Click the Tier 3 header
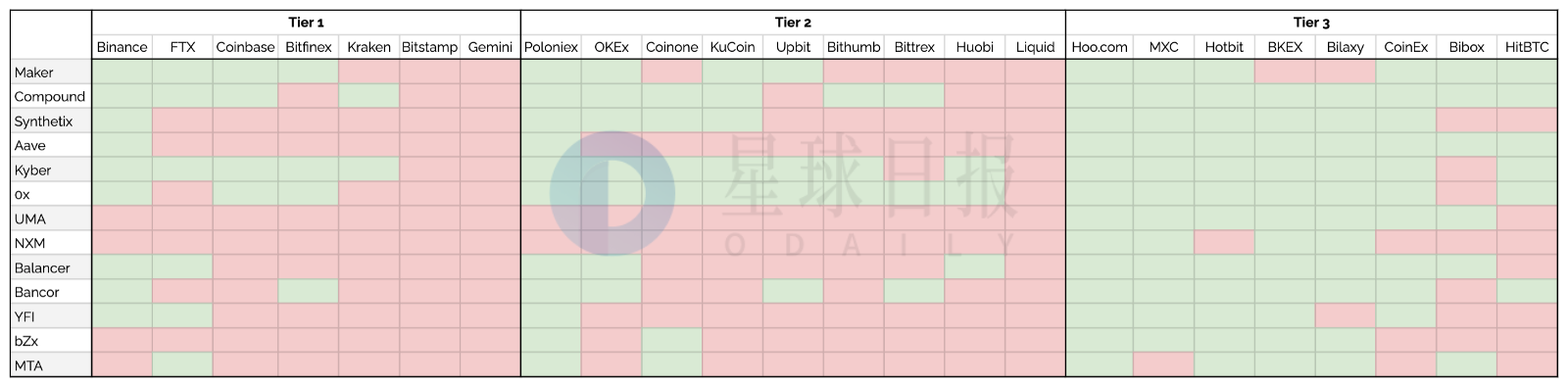Viewport: 1568px width, 387px height. click(x=1311, y=23)
